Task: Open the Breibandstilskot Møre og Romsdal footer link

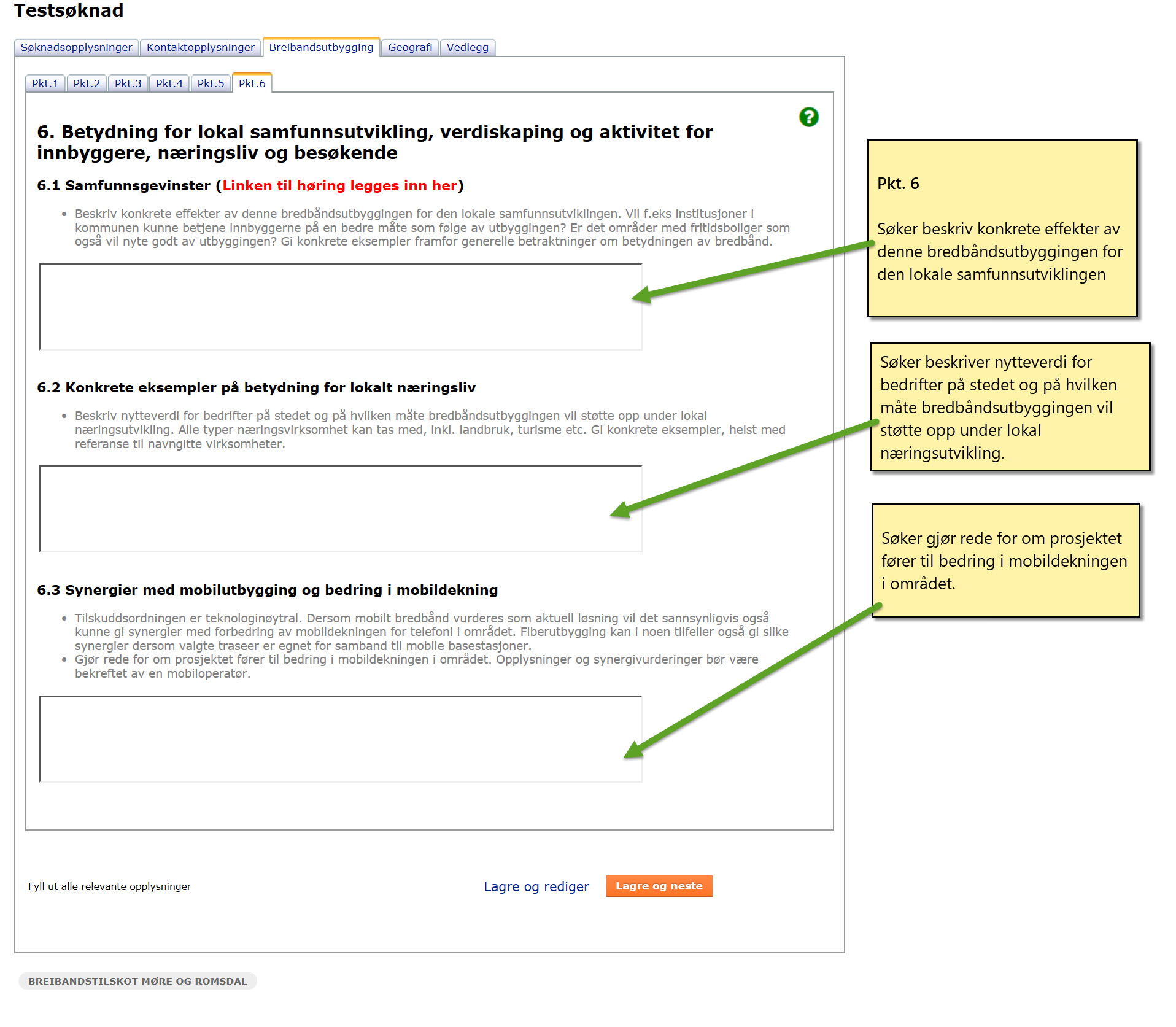Action: pyautogui.click(x=137, y=981)
